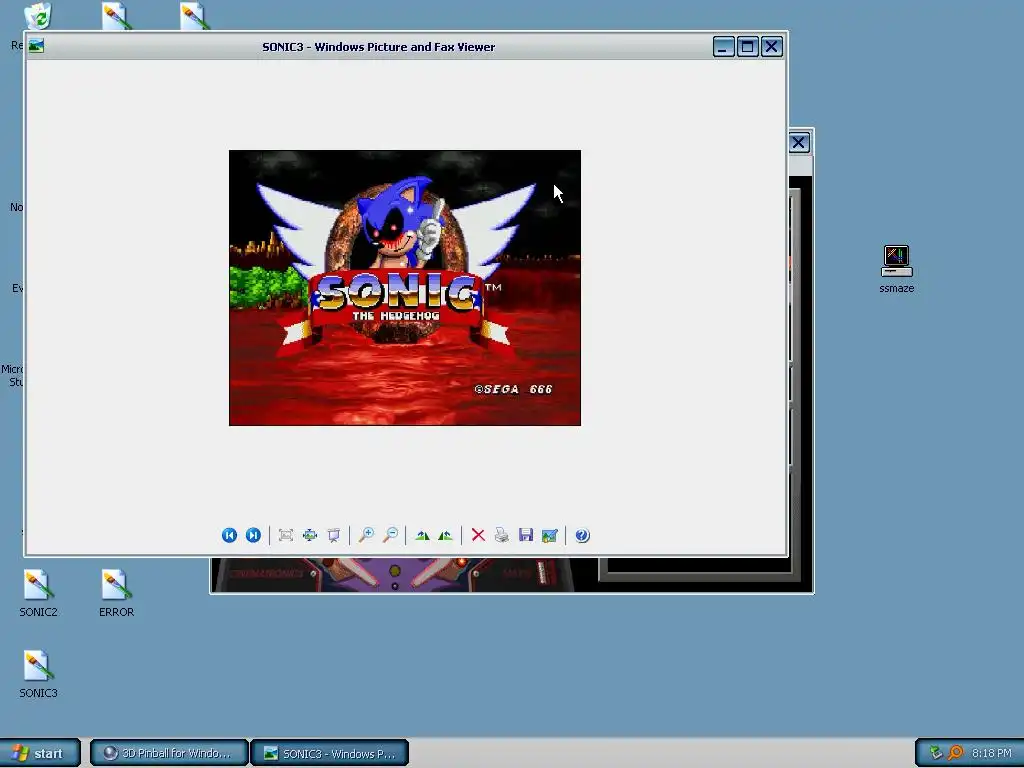Select the ssmaze desktop icon
The width and height of the screenshot is (1024, 768).
[x=897, y=269]
